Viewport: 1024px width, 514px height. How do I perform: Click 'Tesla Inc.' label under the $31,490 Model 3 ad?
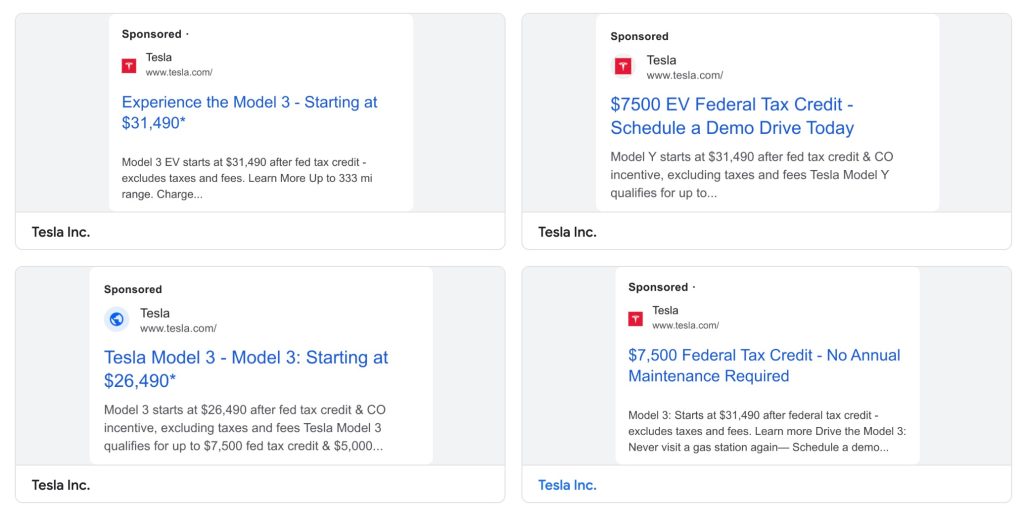tap(60, 232)
